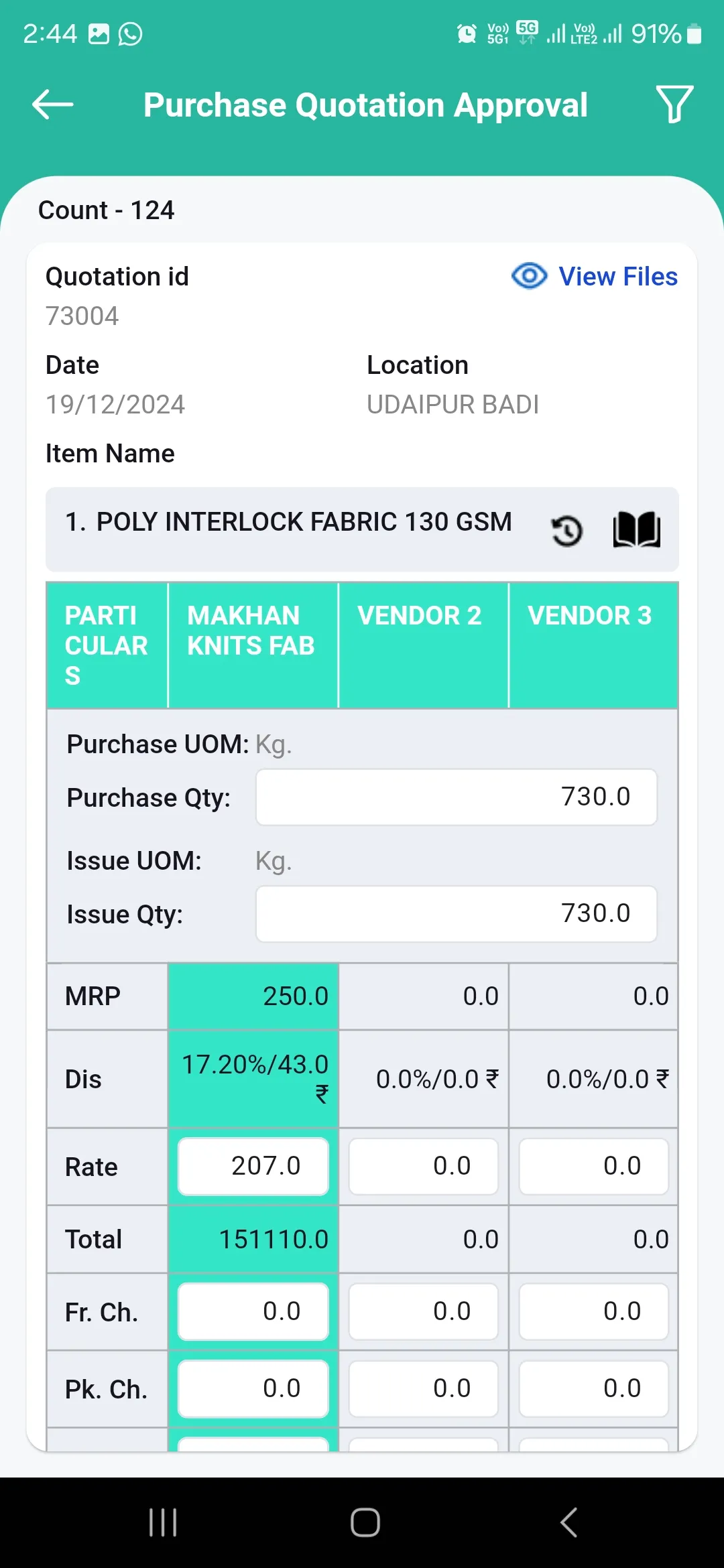Tap the PARTICULARS column header
Image resolution: width=724 pixels, height=1568 pixels.
coord(107,645)
